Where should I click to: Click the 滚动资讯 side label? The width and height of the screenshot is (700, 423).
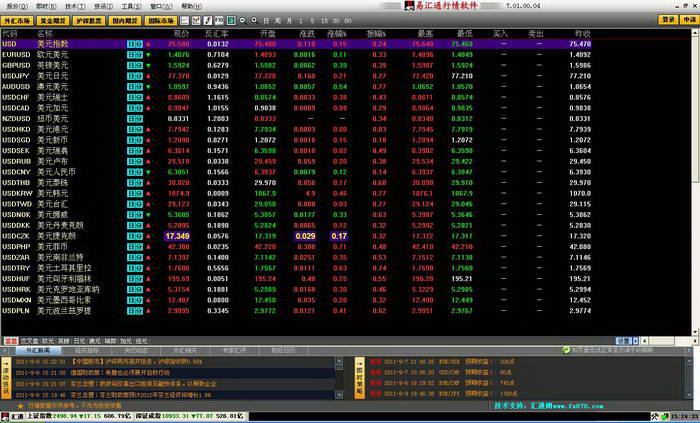6,377
